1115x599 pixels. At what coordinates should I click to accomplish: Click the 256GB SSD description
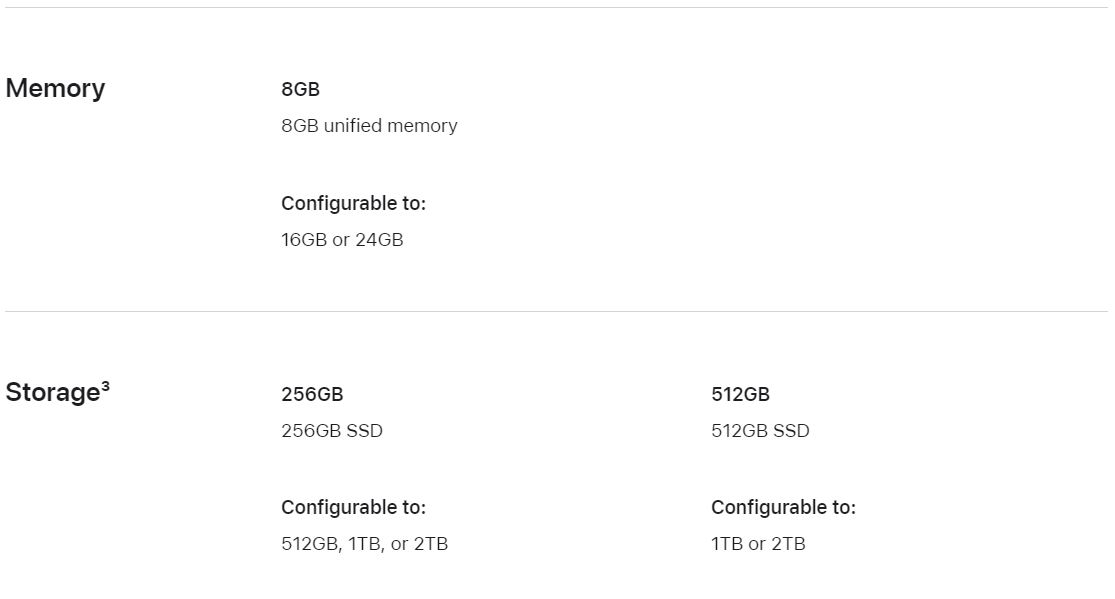(332, 430)
